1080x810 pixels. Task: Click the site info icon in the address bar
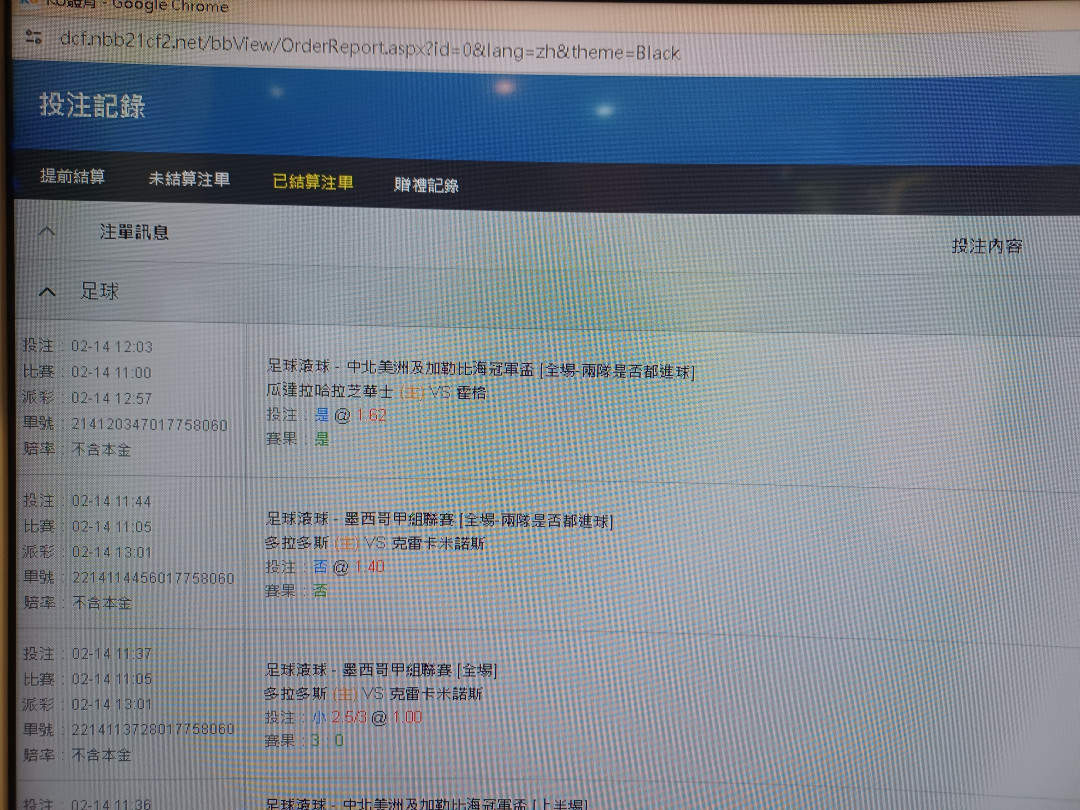pyautogui.click(x=33, y=37)
